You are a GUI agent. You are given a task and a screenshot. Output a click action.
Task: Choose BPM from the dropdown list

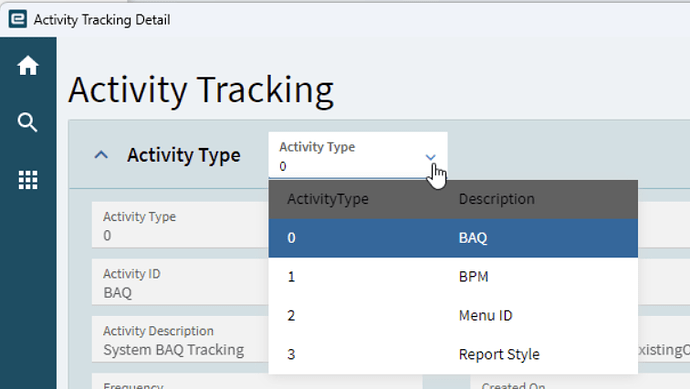pos(453,277)
